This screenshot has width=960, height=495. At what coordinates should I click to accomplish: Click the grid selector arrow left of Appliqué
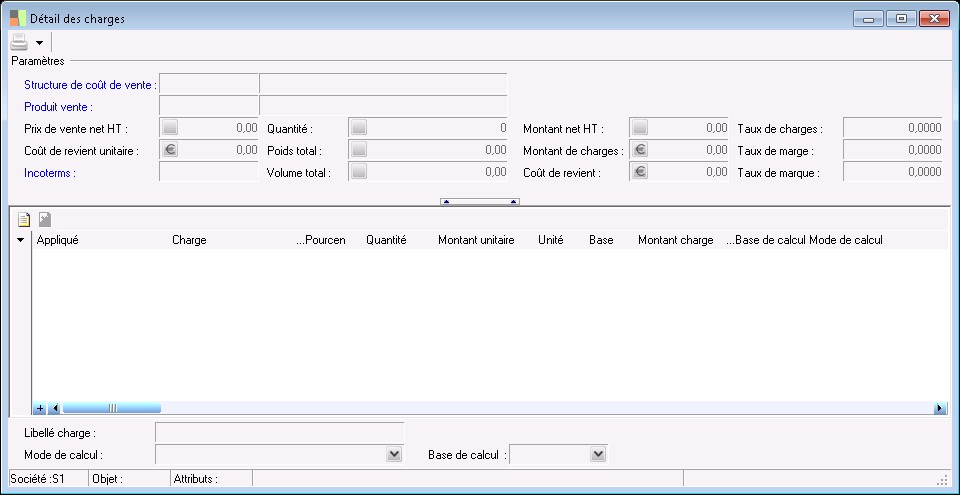coord(21,241)
